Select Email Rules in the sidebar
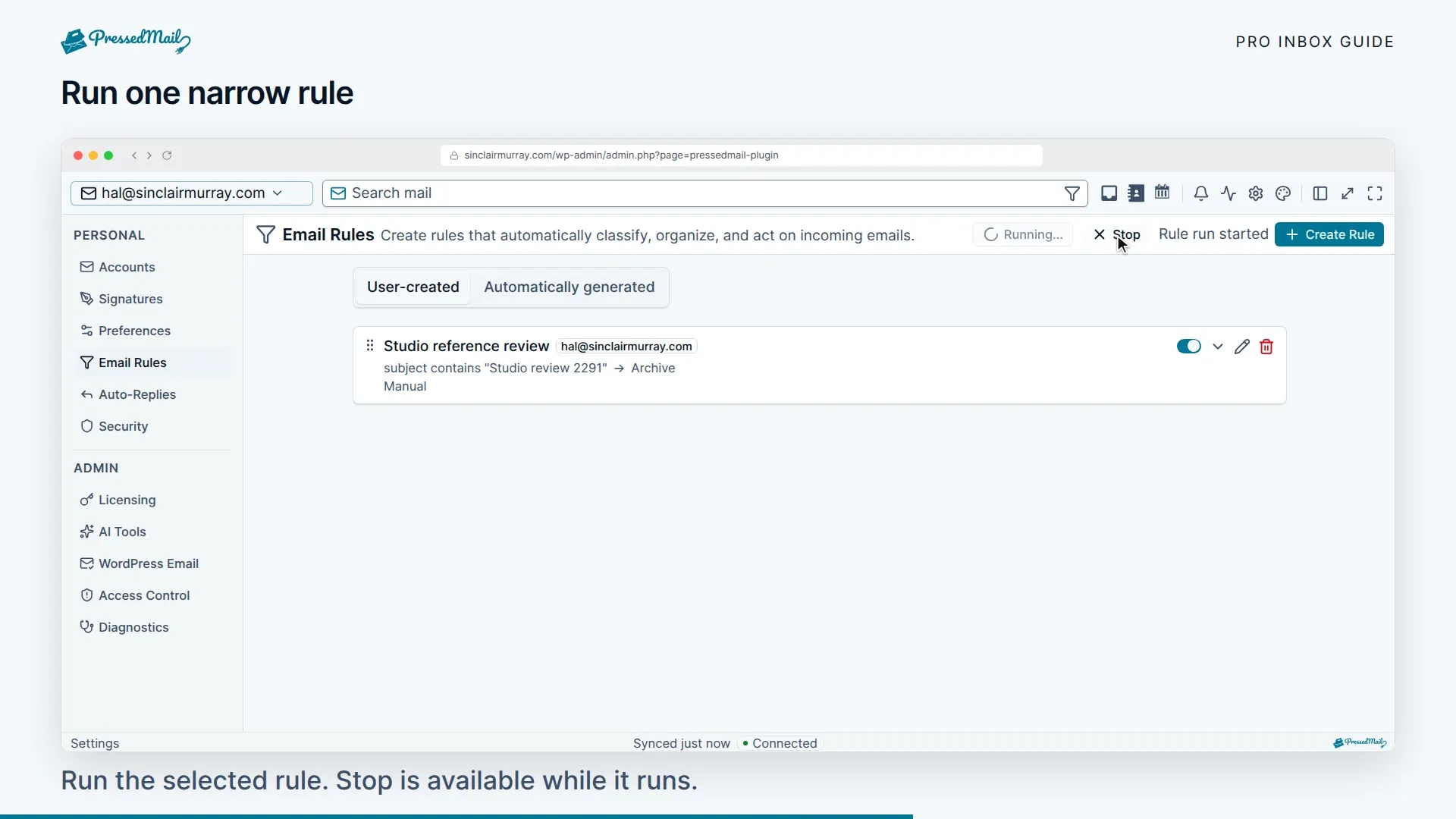1456x819 pixels. [152, 362]
